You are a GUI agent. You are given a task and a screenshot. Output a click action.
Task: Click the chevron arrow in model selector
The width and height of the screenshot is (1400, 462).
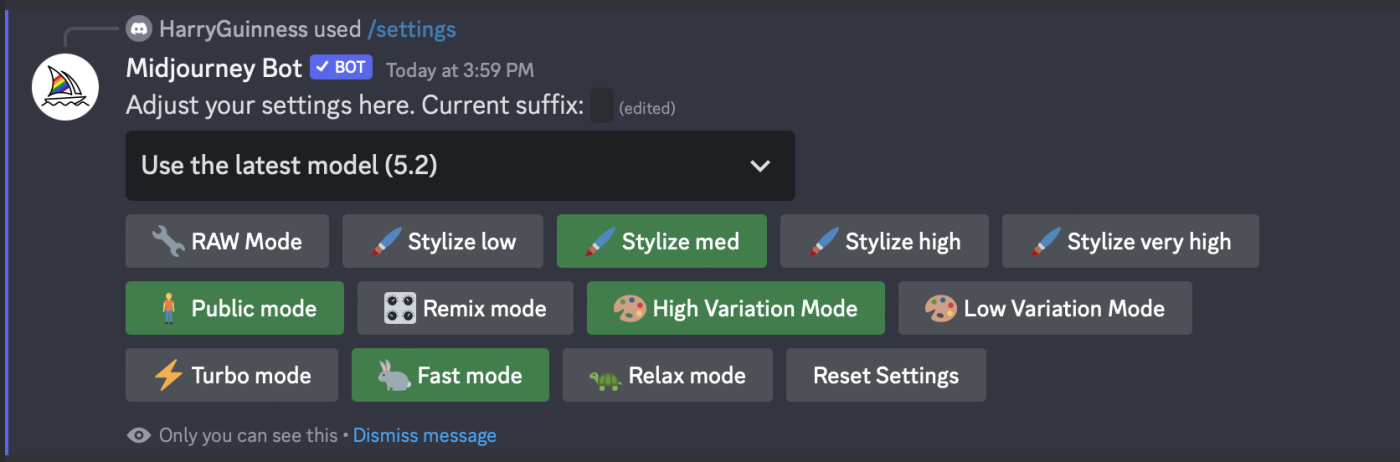(760, 166)
